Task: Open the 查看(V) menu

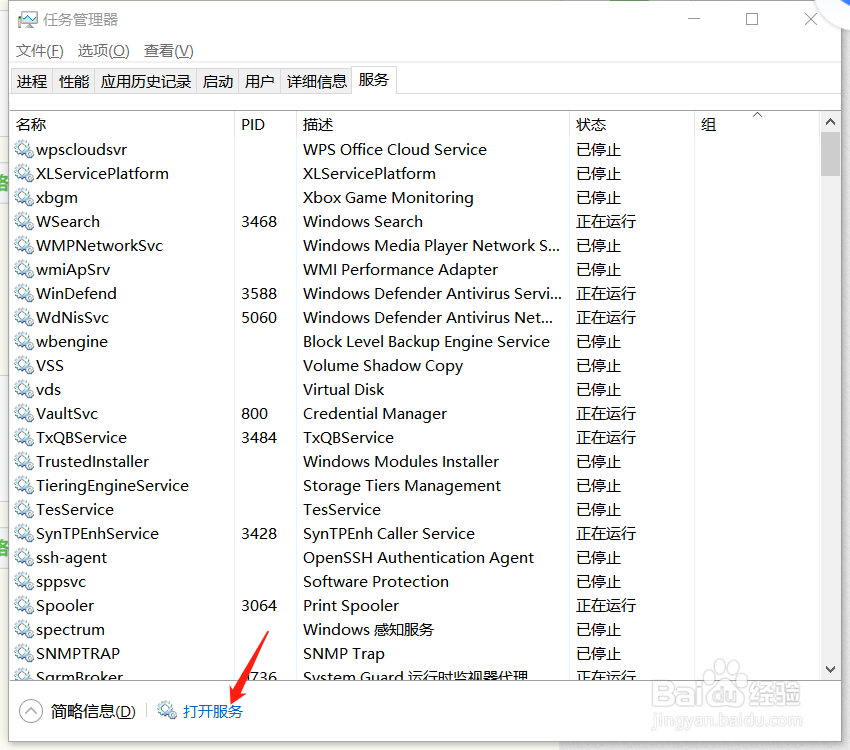Action: 169,51
